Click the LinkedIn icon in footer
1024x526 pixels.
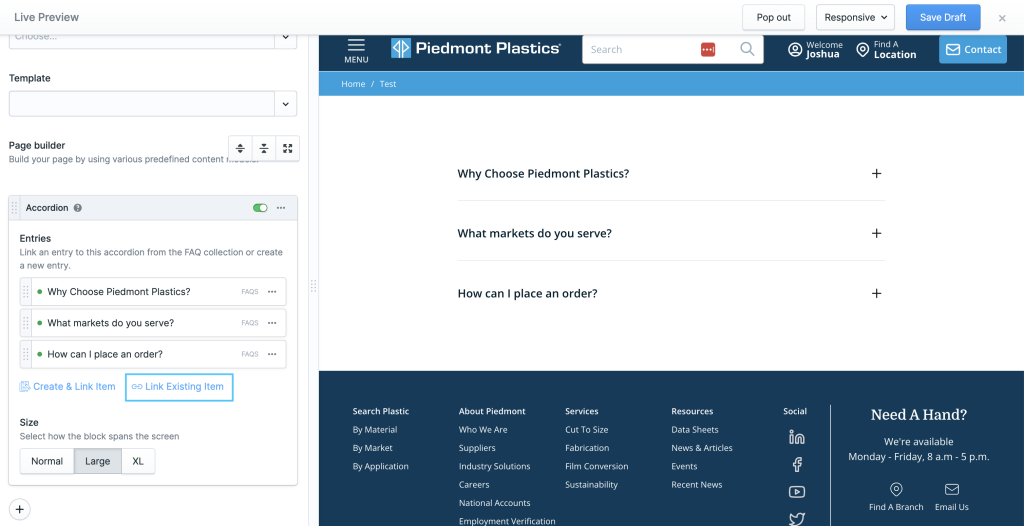[796, 437]
